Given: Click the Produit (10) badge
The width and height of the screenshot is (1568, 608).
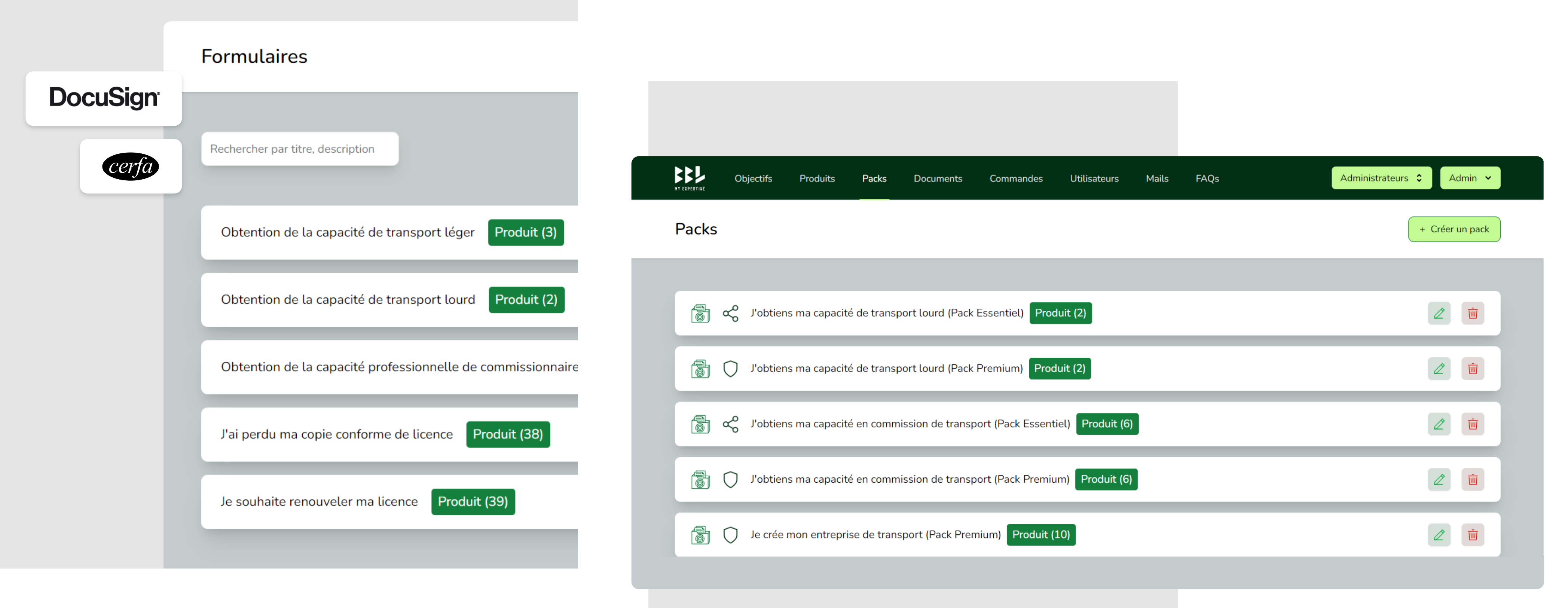Looking at the screenshot, I should coord(1040,534).
